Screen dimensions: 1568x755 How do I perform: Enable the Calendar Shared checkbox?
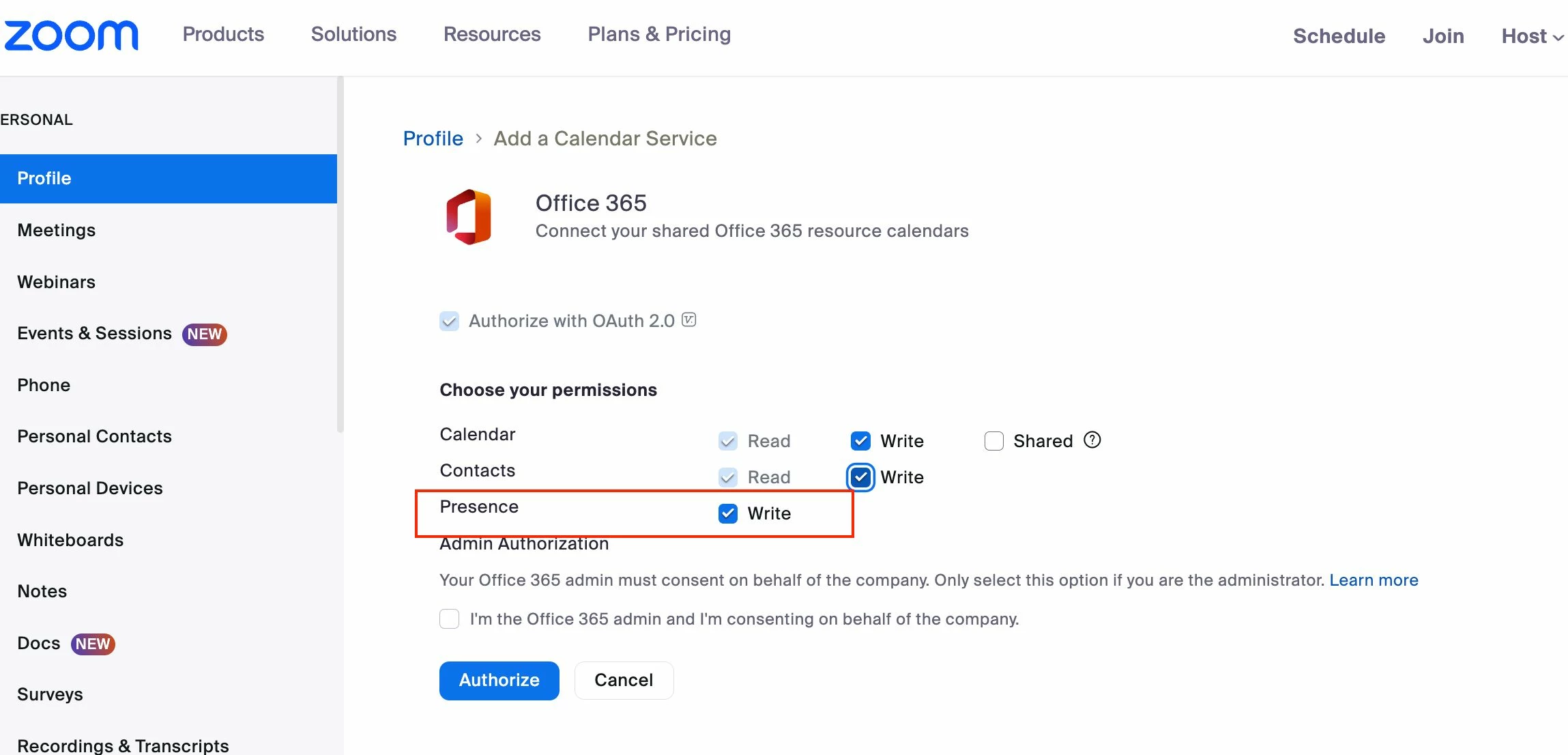994,441
